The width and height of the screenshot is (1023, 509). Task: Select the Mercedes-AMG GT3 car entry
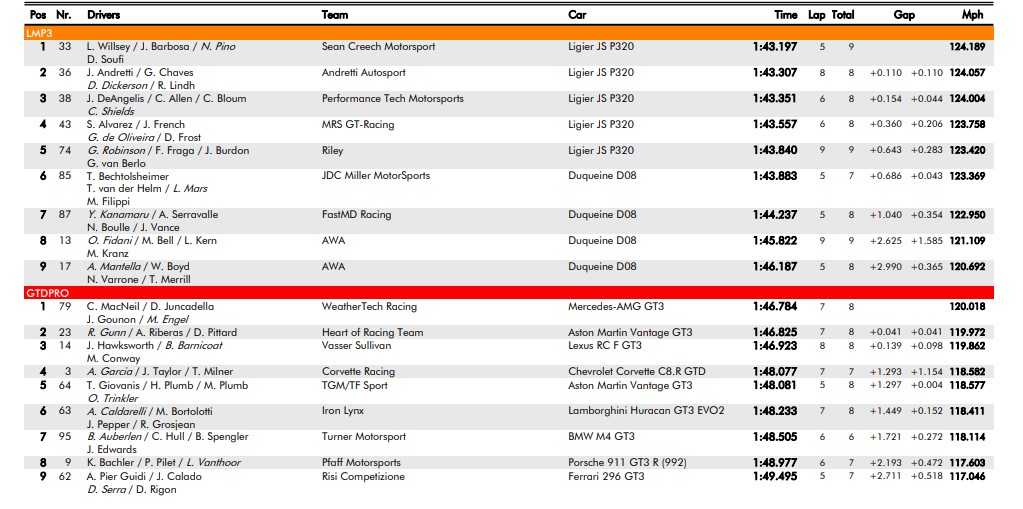pyautogui.click(x=614, y=306)
